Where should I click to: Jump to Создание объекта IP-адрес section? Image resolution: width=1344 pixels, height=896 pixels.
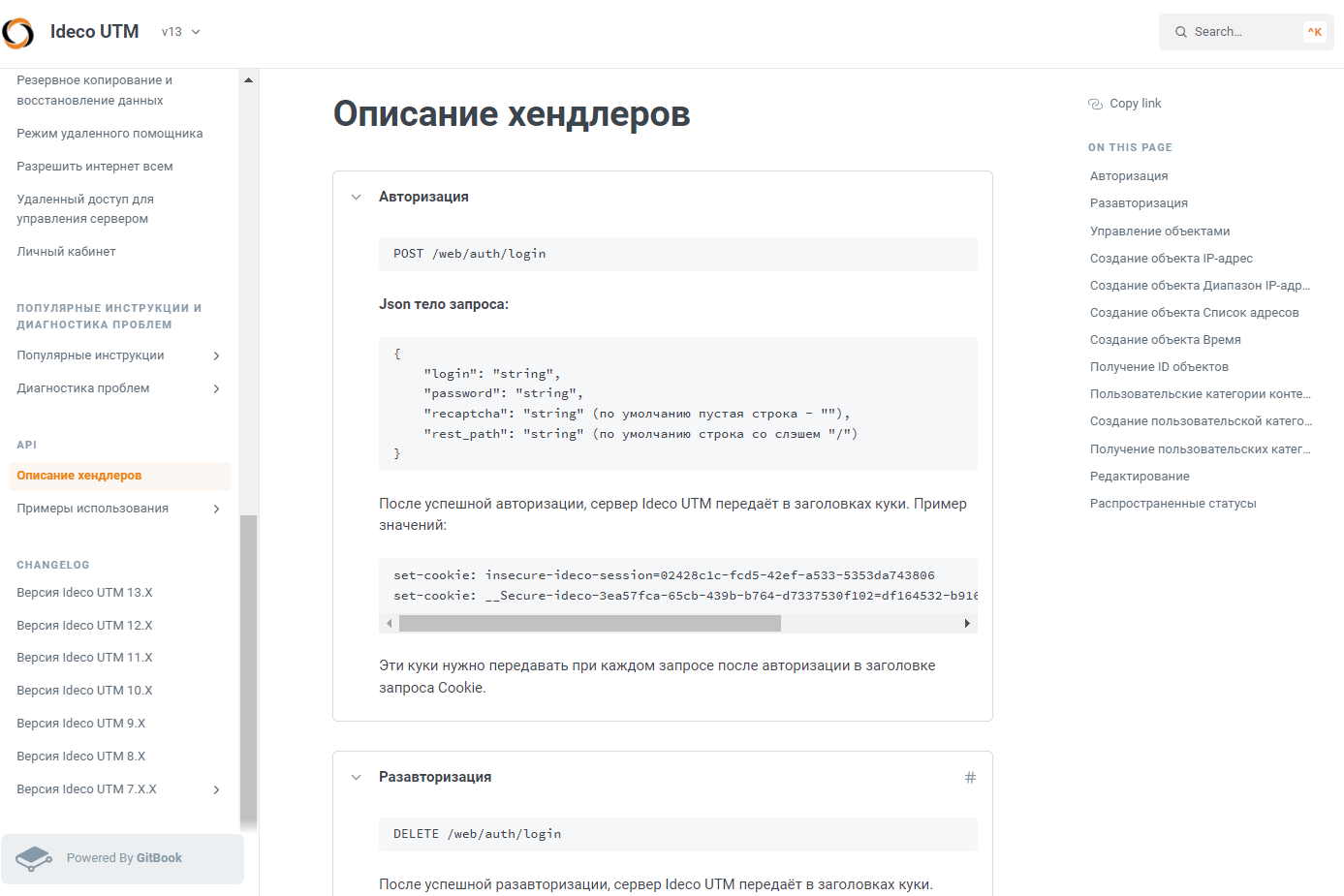click(1172, 259)
